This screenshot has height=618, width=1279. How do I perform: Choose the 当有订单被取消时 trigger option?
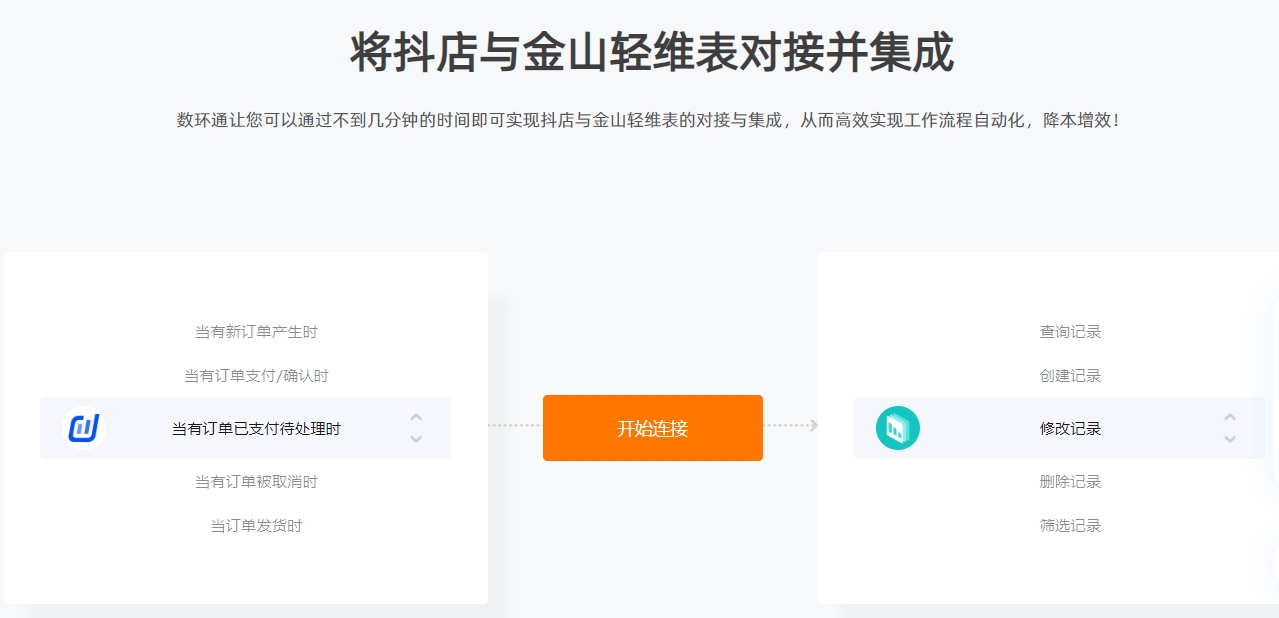(256, 482)
